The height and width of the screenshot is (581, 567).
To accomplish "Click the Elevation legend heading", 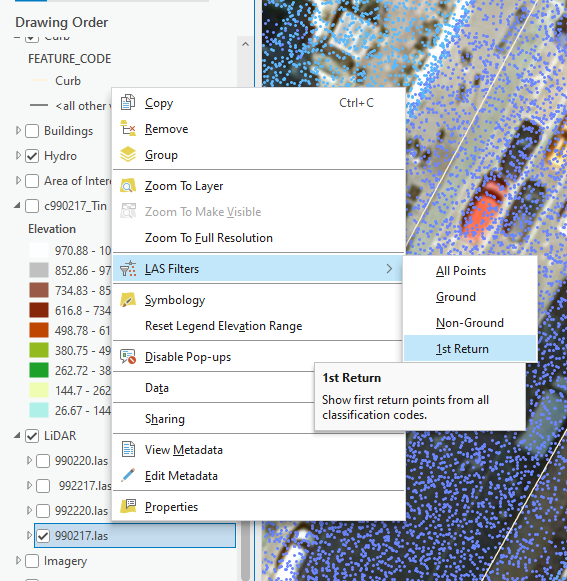I will click(52, 229).
